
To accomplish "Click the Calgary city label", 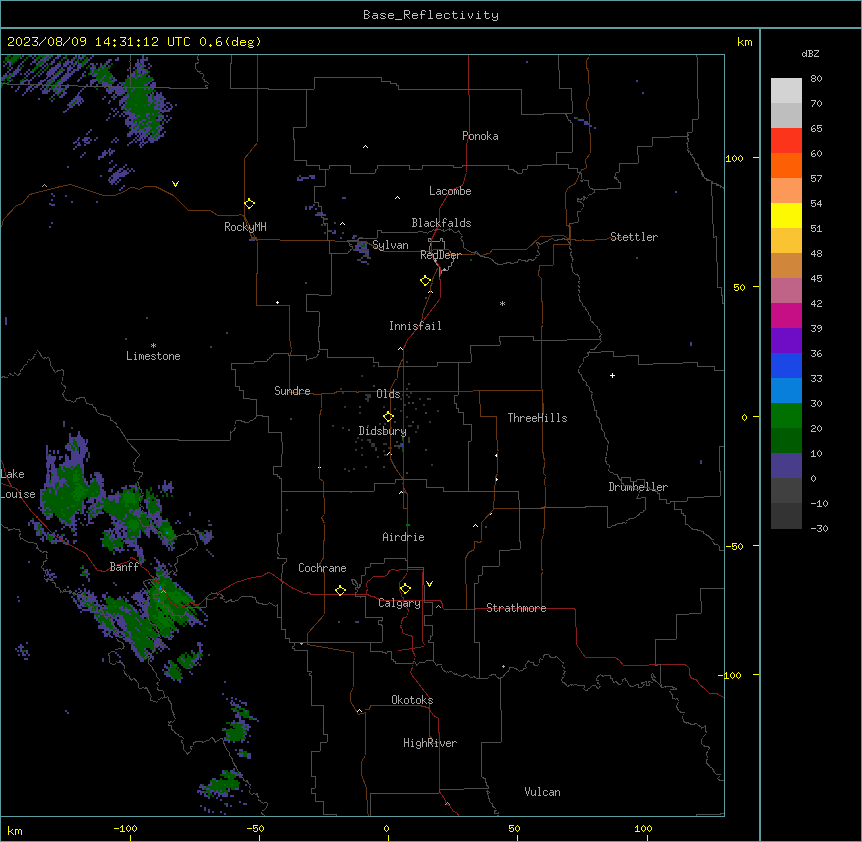I will (x=399, y=603).
